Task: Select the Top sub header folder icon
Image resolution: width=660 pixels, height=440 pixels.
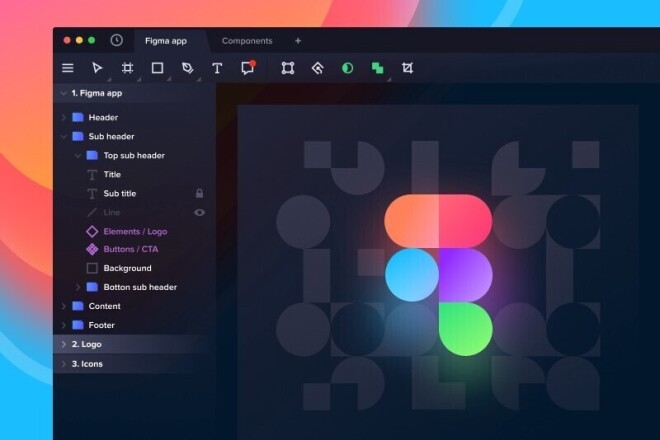Action: point(92,155)
